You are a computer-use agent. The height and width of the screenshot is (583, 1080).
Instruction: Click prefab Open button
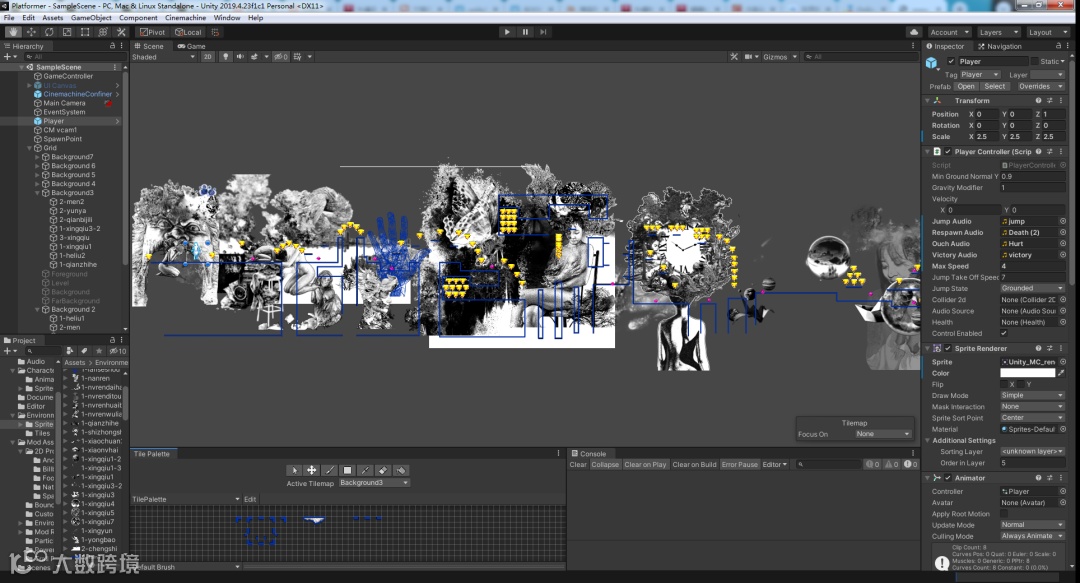tap(966, 86)
